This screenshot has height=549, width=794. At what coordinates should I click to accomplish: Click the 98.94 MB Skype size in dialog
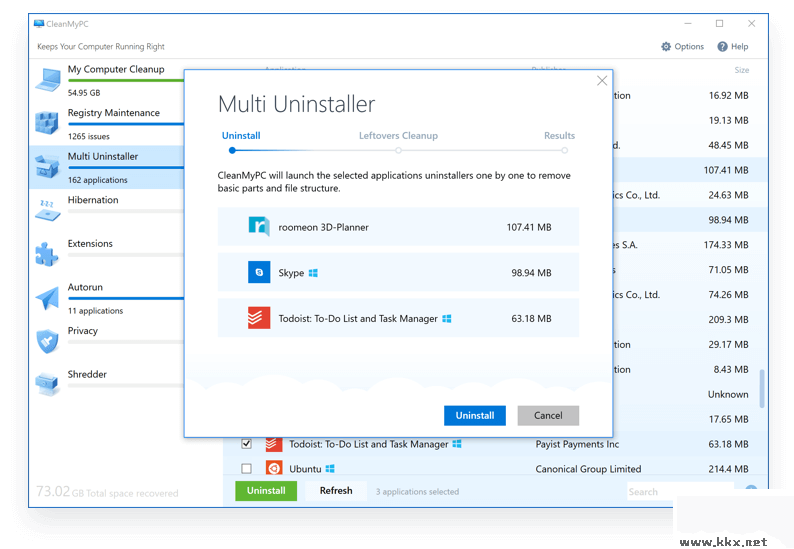point(531,272)
